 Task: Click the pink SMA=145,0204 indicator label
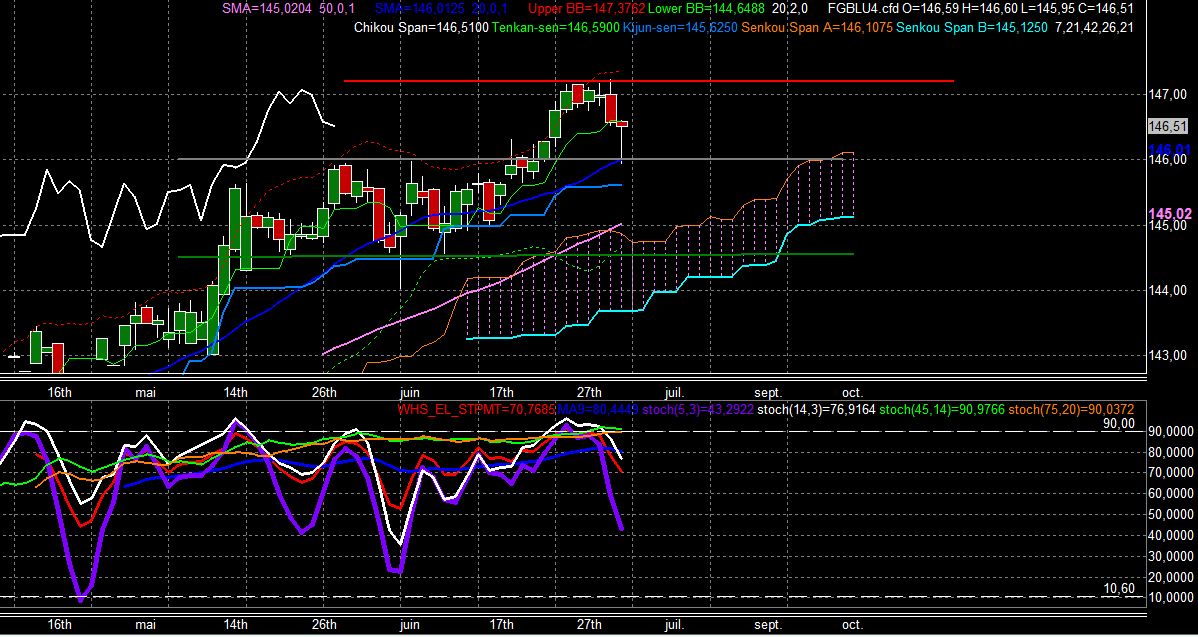click(267, 9)
